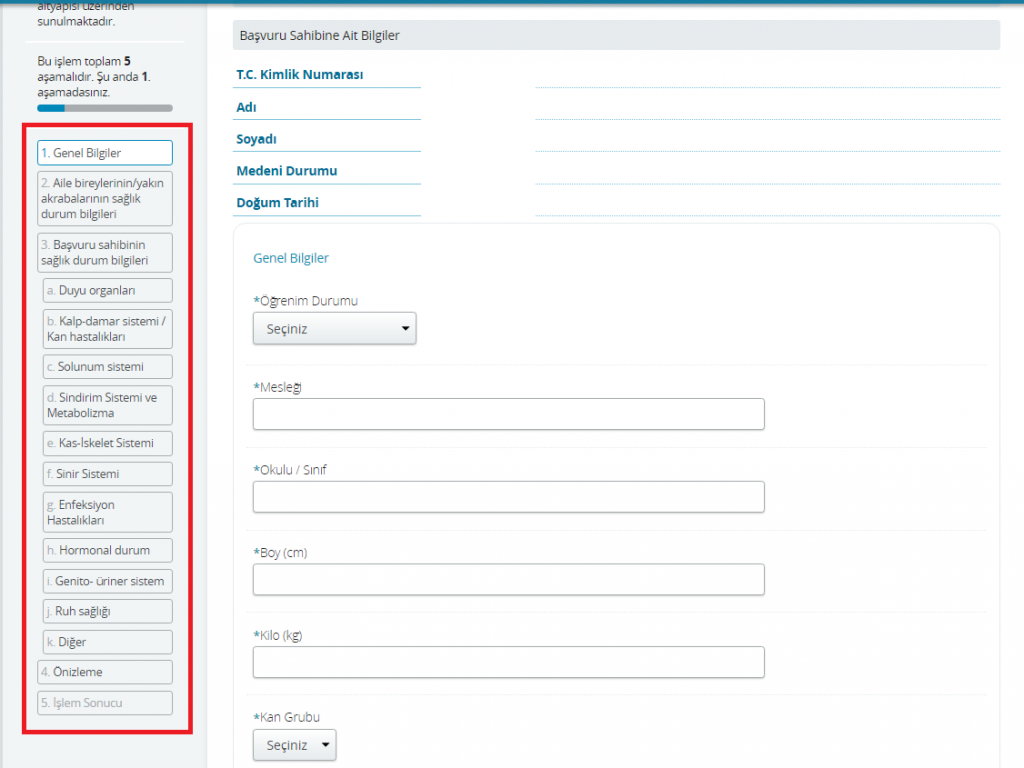Go to Başvuru sahibinin sağlık durum bilgileri
This screenshot has height=768, width=1024.
(x=105, y=253)
